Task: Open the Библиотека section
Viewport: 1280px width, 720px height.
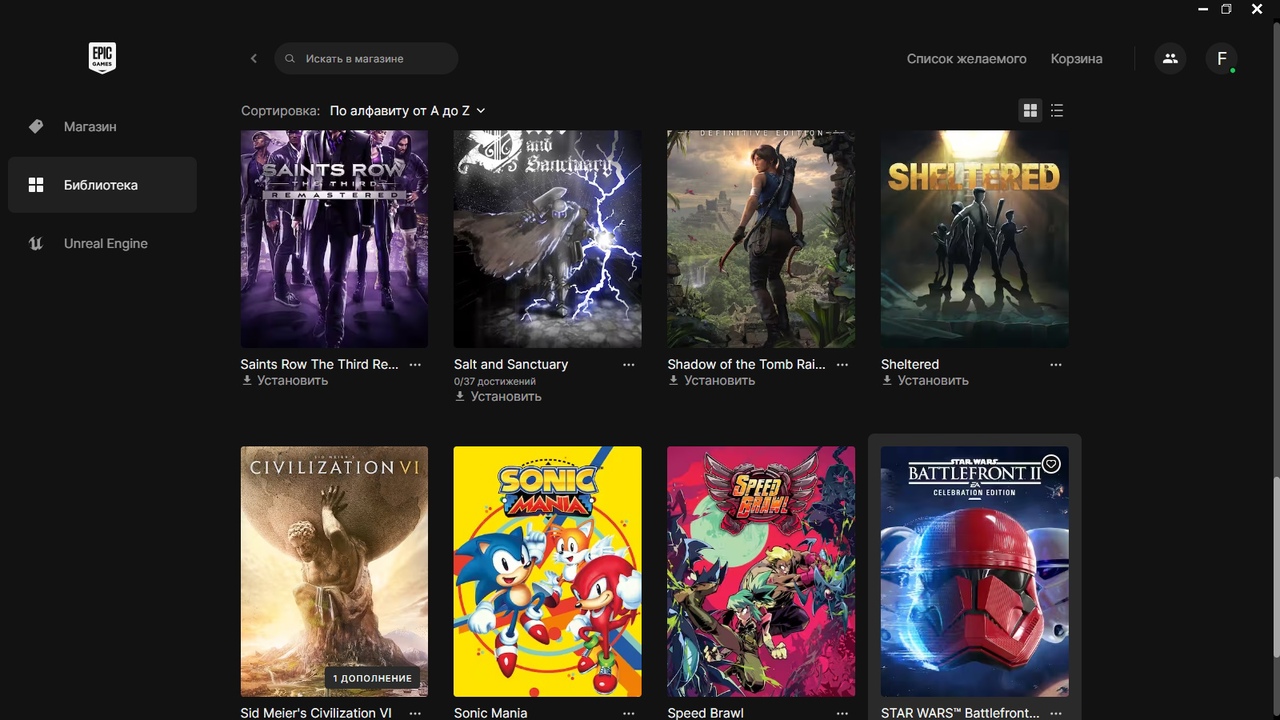Action: click(x=102, y=185)
